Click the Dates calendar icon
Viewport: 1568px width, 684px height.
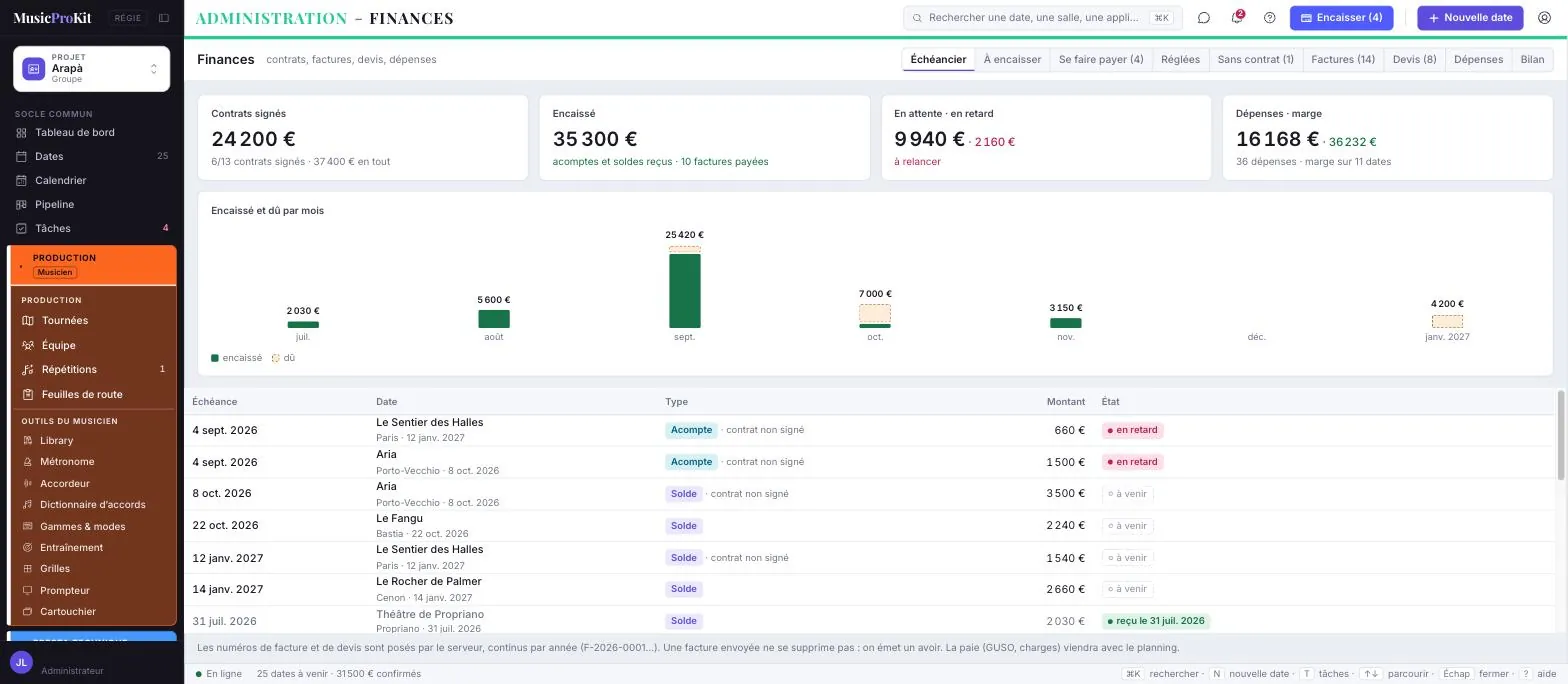pos(22,157)
